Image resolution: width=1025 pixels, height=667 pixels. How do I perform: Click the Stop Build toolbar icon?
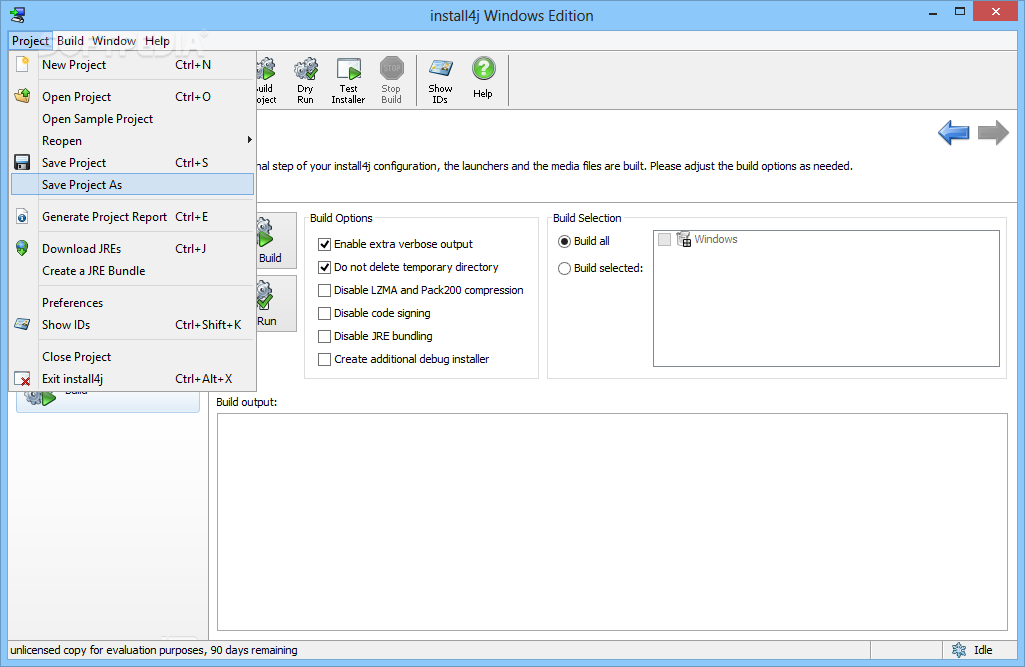tap(392, 69)
